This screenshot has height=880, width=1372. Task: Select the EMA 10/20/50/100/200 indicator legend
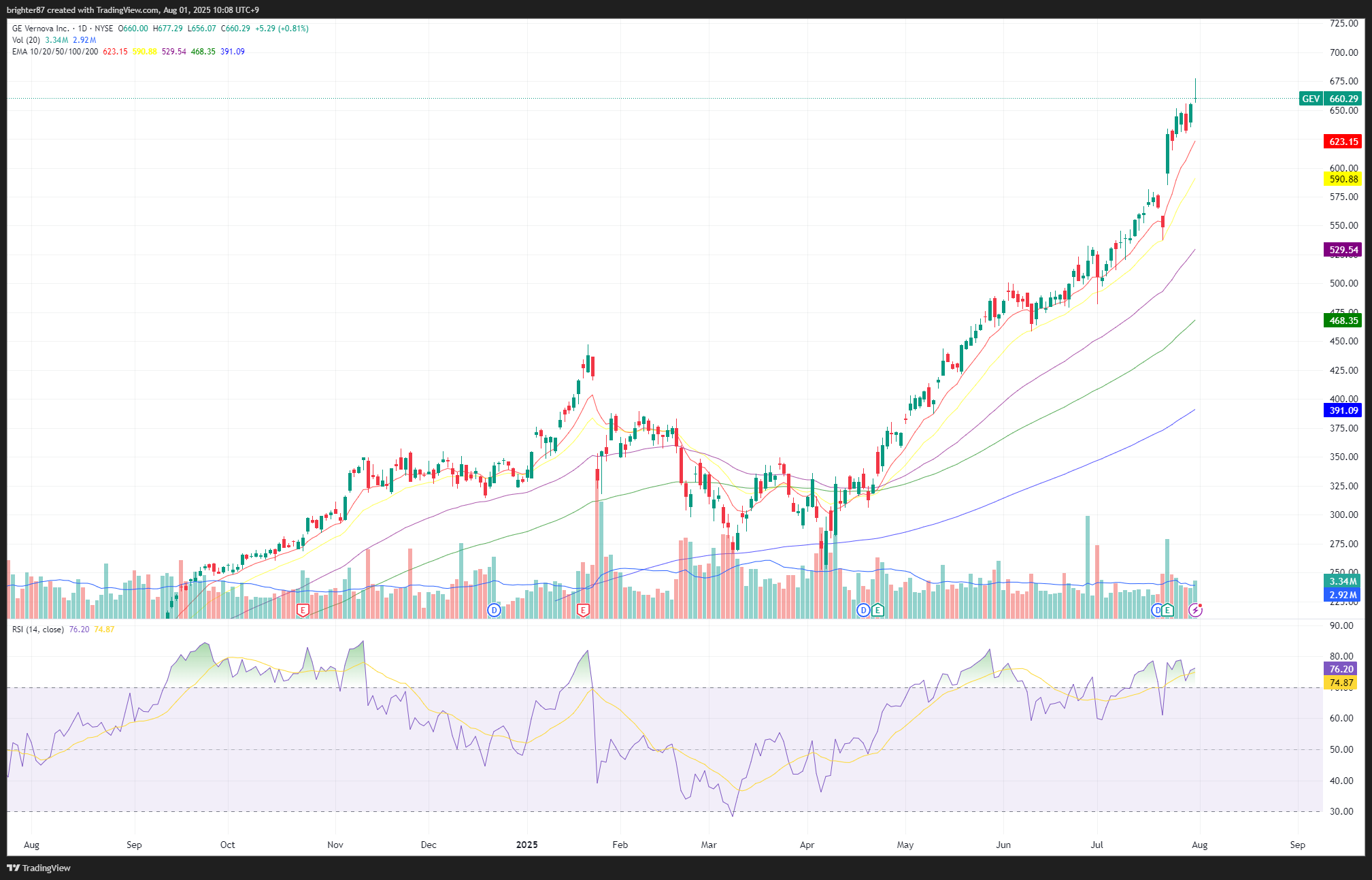coord(55,52)
